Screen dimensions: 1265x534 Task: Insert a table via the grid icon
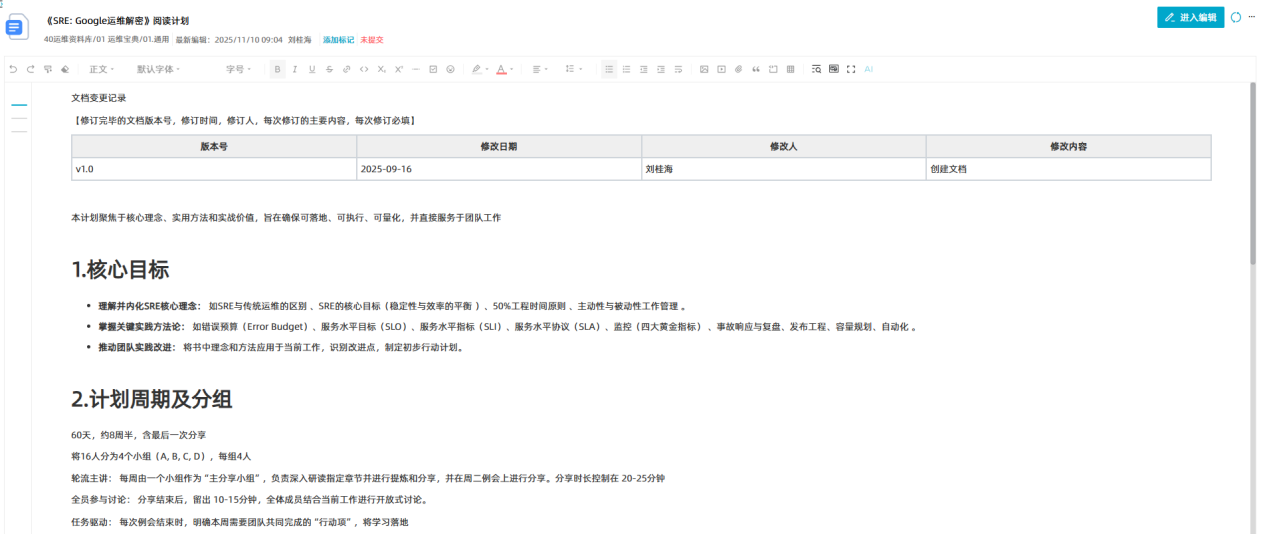[790, 69]
